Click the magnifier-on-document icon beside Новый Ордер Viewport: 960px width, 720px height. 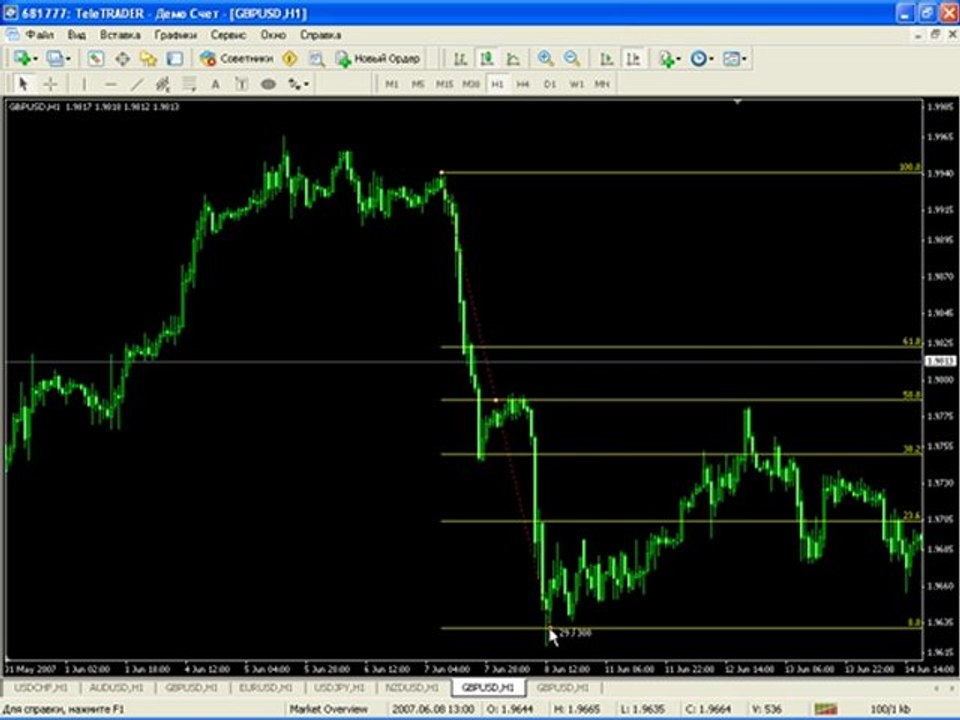(317, 59)
